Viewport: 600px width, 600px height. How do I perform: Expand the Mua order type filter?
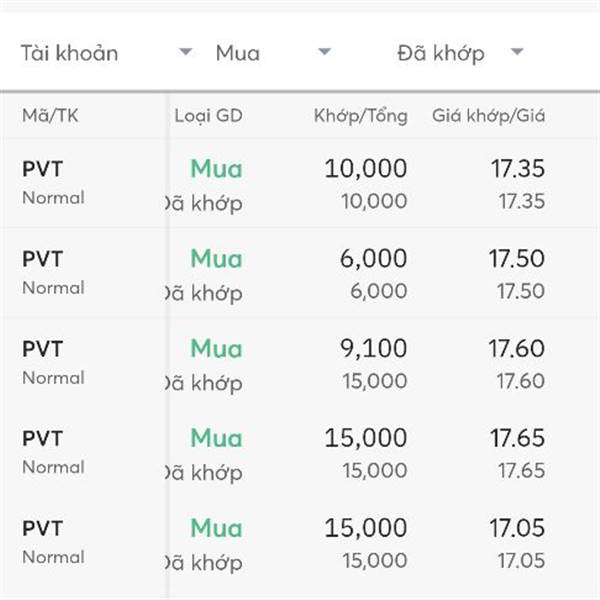[x=272, y=53]
